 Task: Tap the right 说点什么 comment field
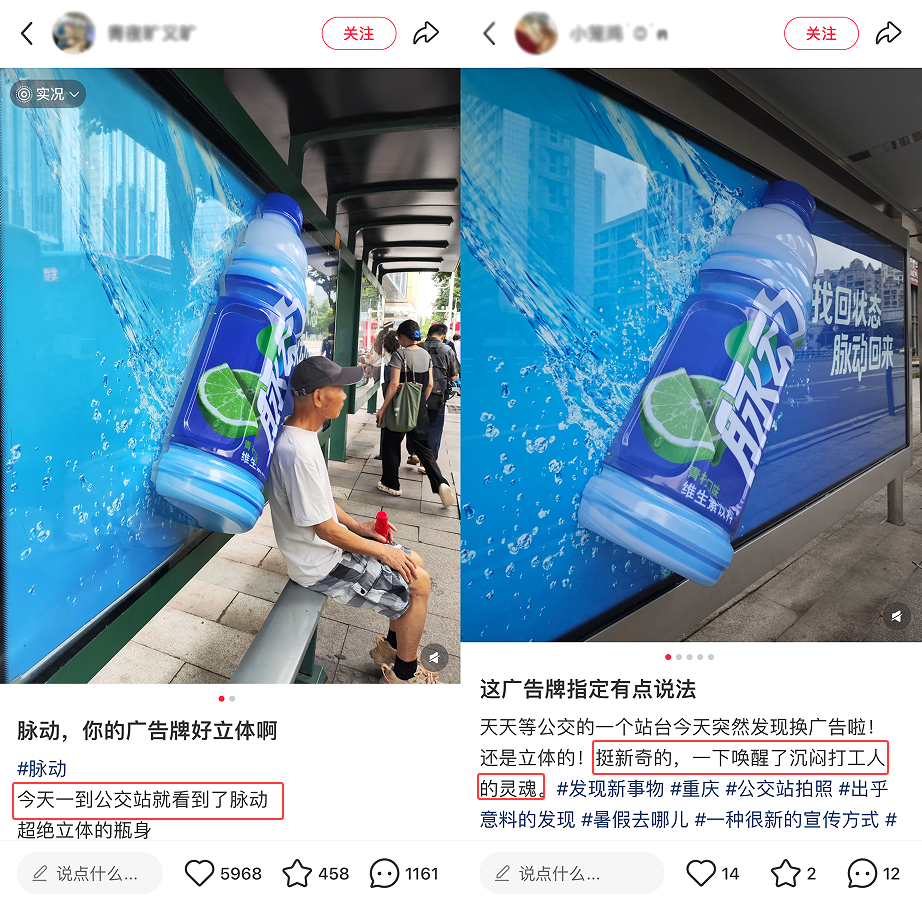pyautogui.click(x=572, y=874)
